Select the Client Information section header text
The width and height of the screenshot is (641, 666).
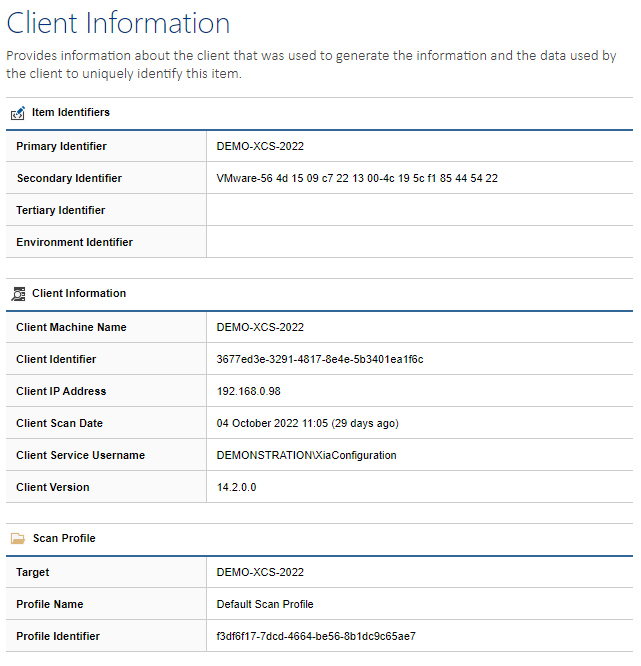(79, 293)
